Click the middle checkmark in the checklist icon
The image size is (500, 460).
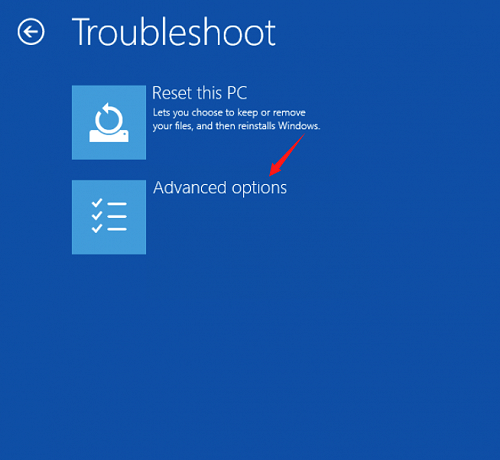[x=97, y=215]
